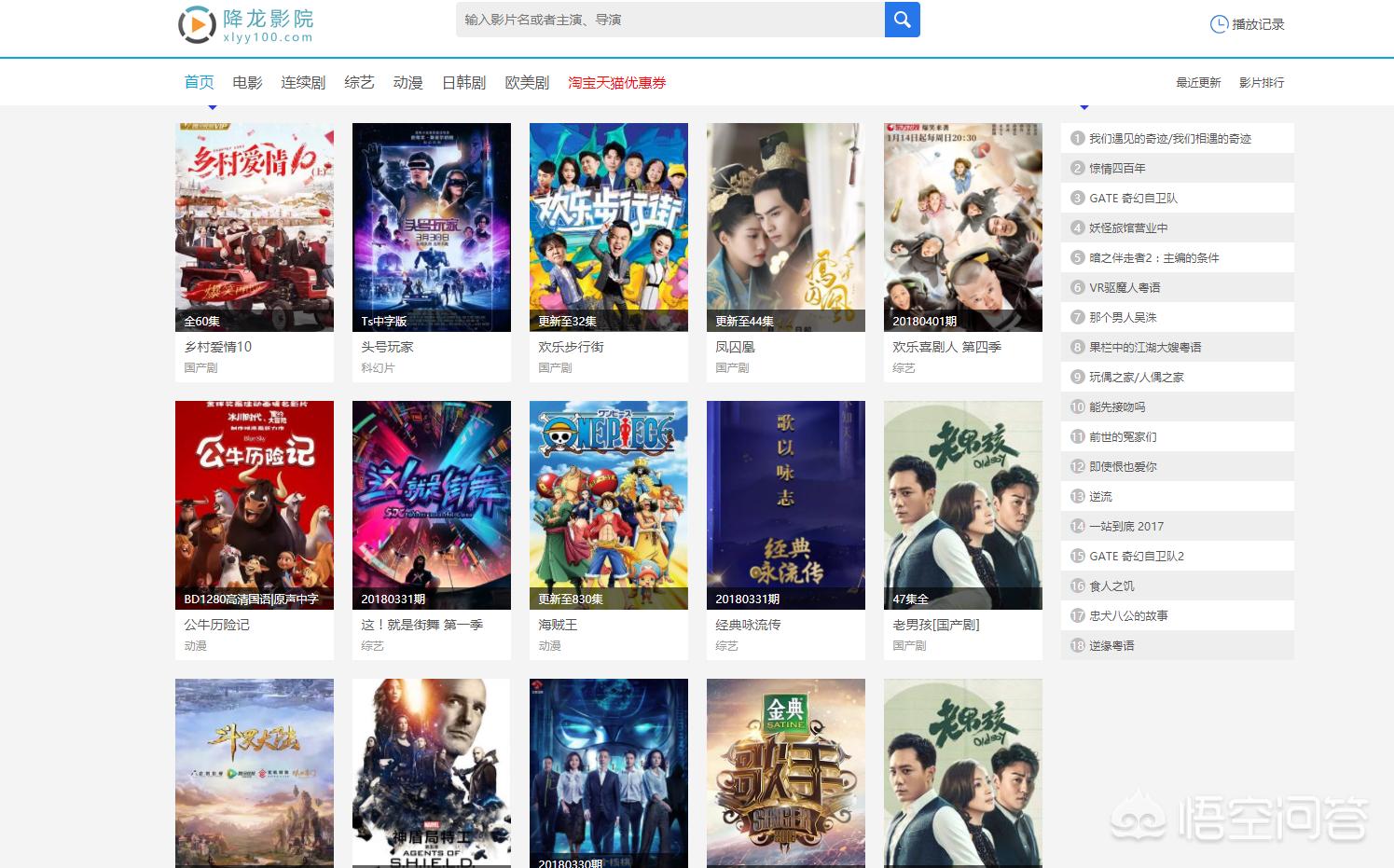Click the 老男孩[国产剧] title link

tap(936, 625)
